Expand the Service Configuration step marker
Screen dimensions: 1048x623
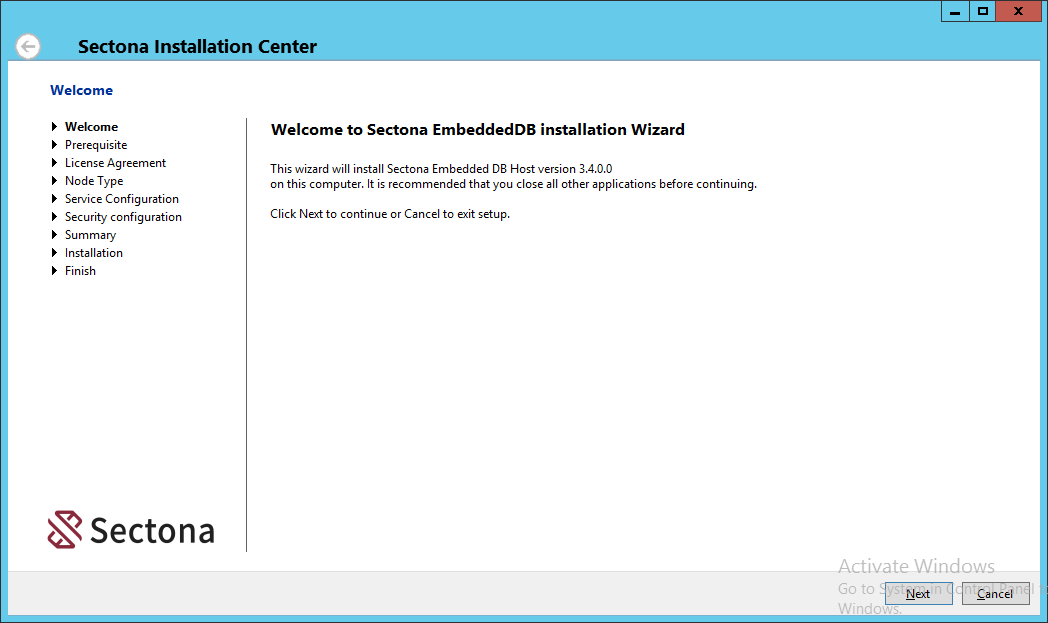(x=56, y=198)
